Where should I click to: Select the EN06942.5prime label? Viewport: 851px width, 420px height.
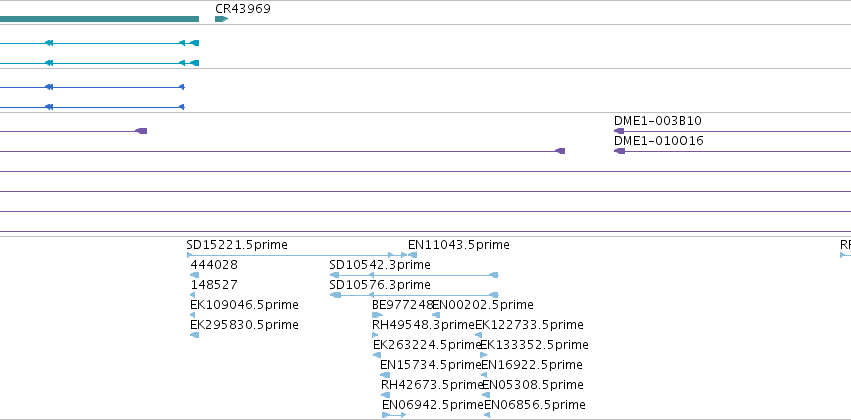click(x=433, y=405)
